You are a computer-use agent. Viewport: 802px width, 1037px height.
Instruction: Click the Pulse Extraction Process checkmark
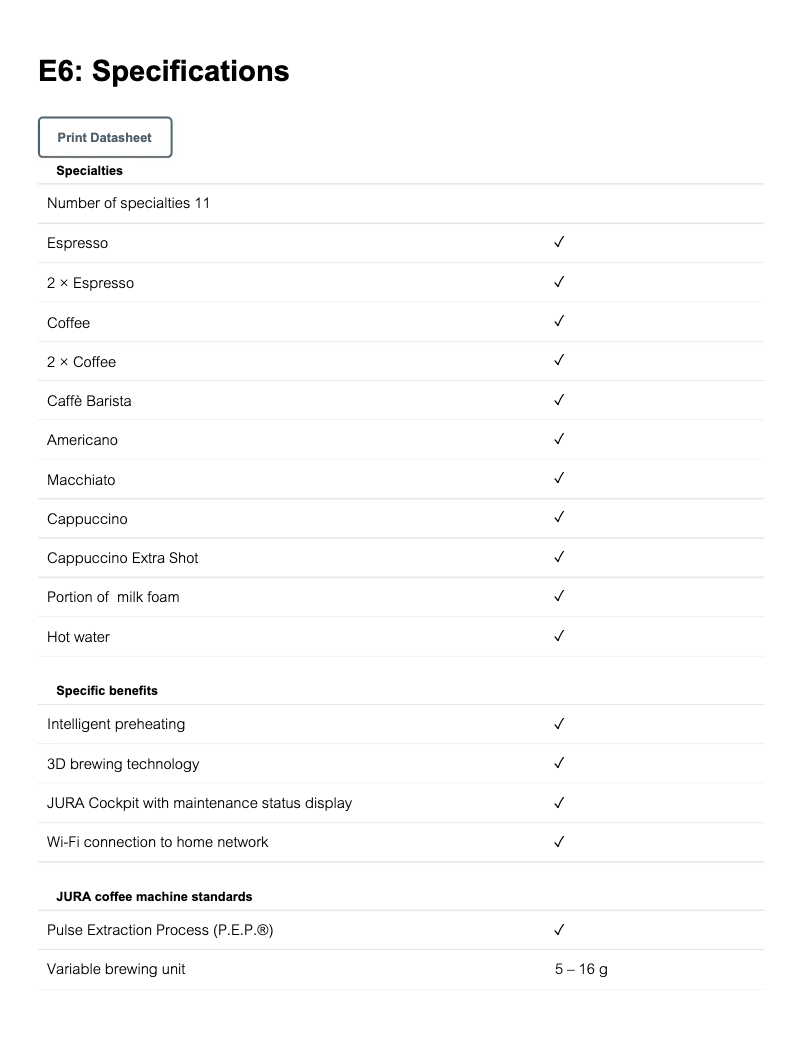[560, 930]
